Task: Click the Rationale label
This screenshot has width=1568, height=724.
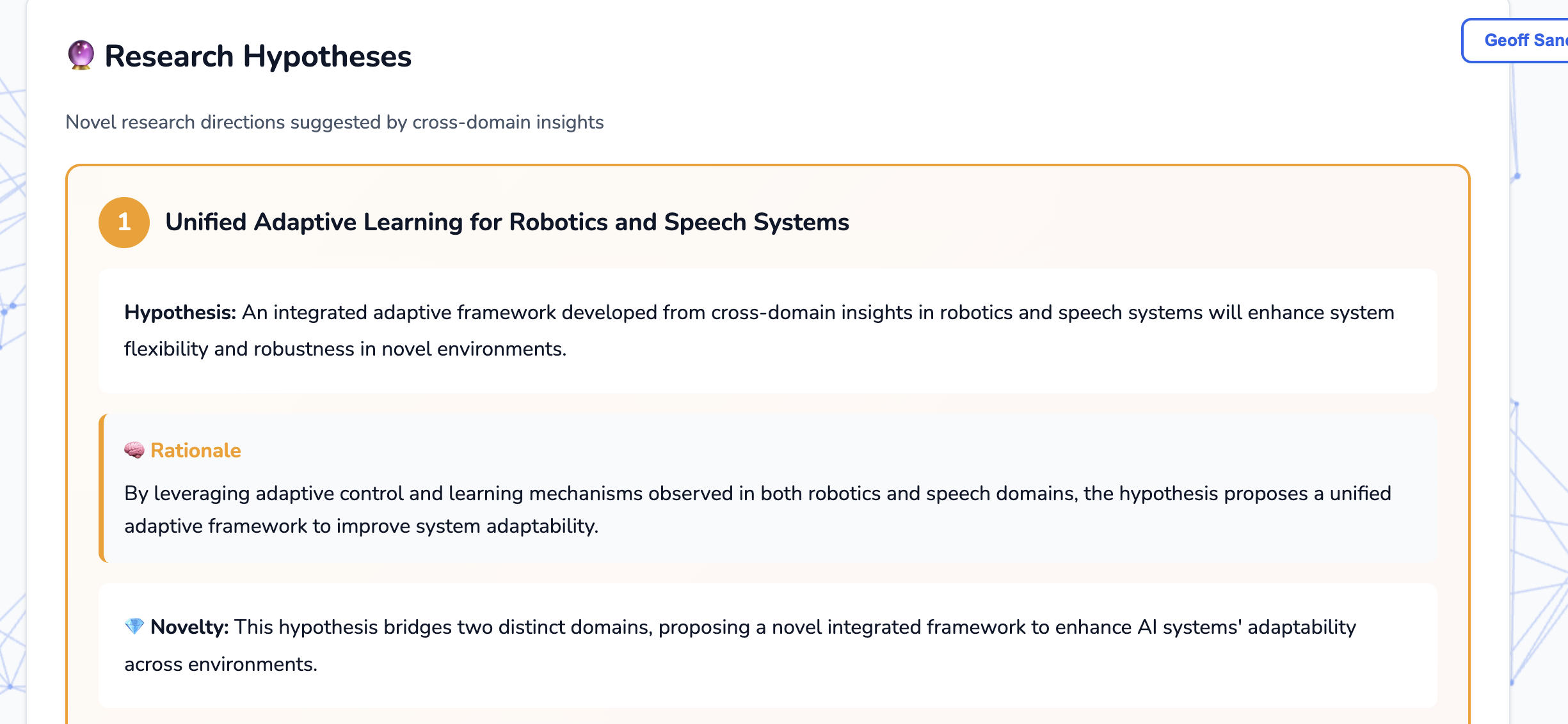Action: click(x=196, y=450)
